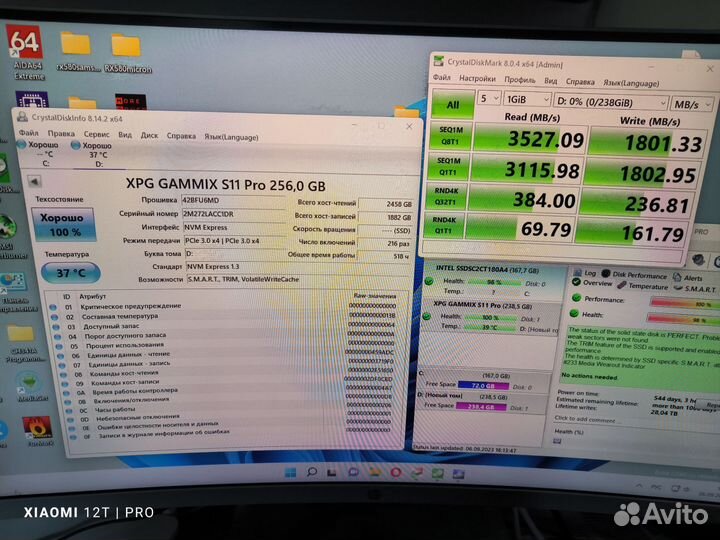The image size is (720, 540).
Task: Switch to S.M.A.R.T. tab
Action: pyautogui.click(x=694, y=288)
